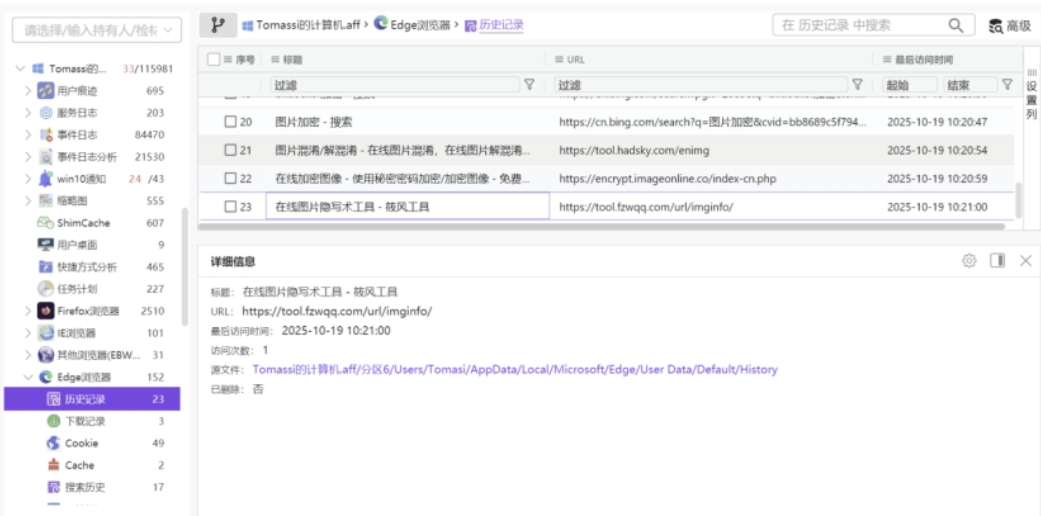Select the 用户痕迹 icon in the tree
The width and height of the screenshot is (1041, 516).
tap(45, 90)
